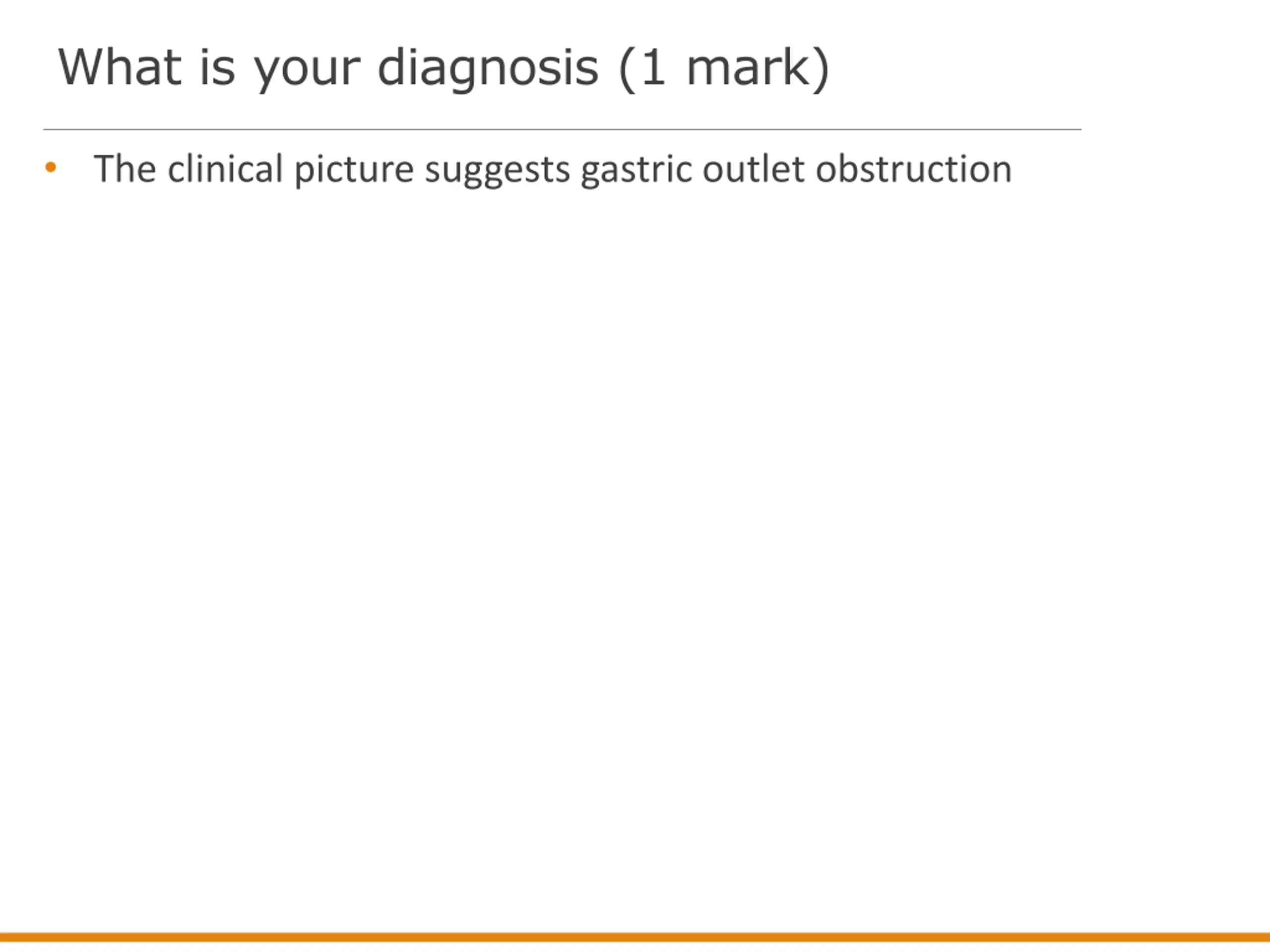Screen dimensions: 1270x952
Task: Select the orange bullet point marker
Action: 51,167
